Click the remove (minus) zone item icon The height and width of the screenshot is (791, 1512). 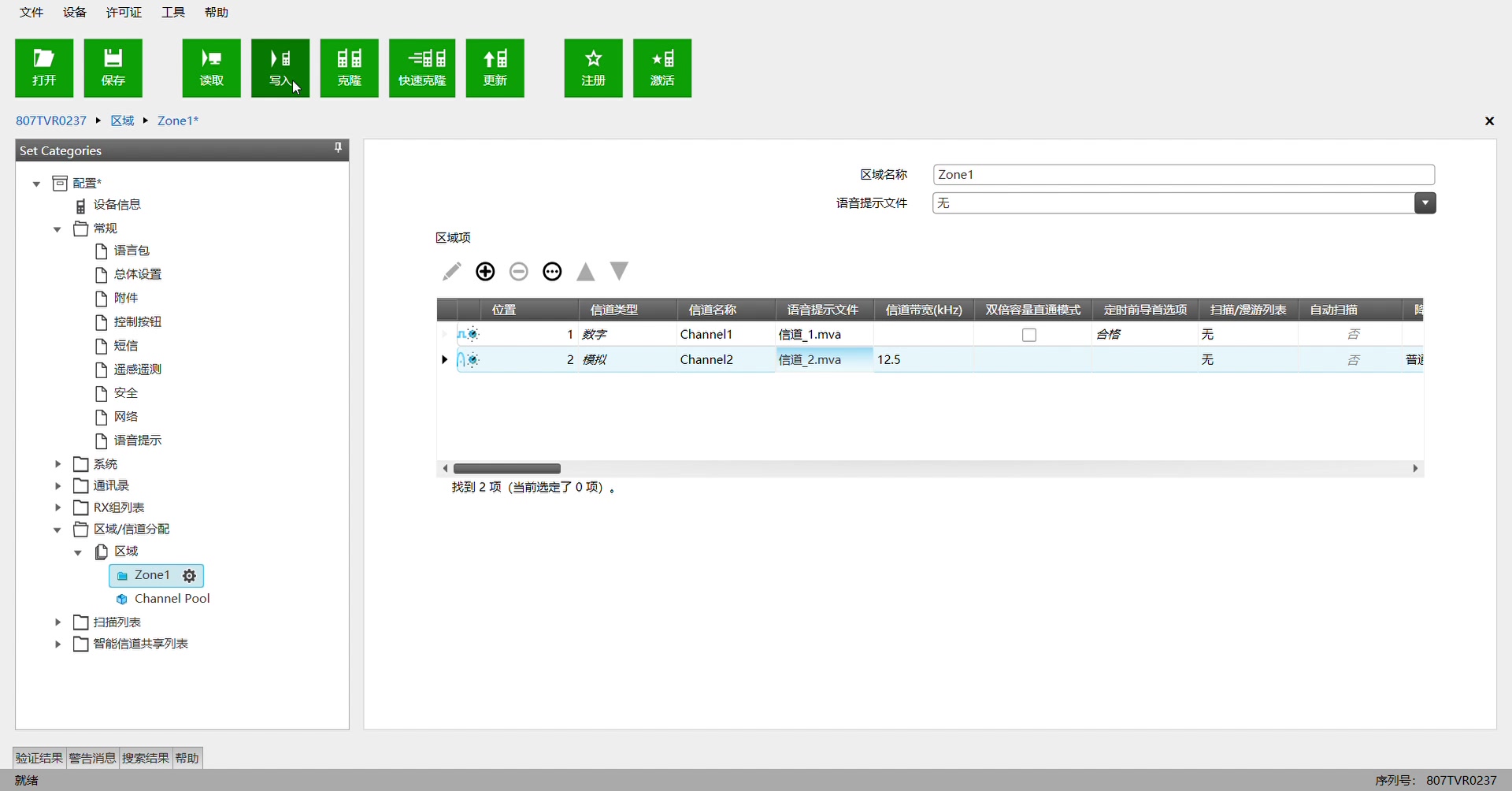point(519,272)
